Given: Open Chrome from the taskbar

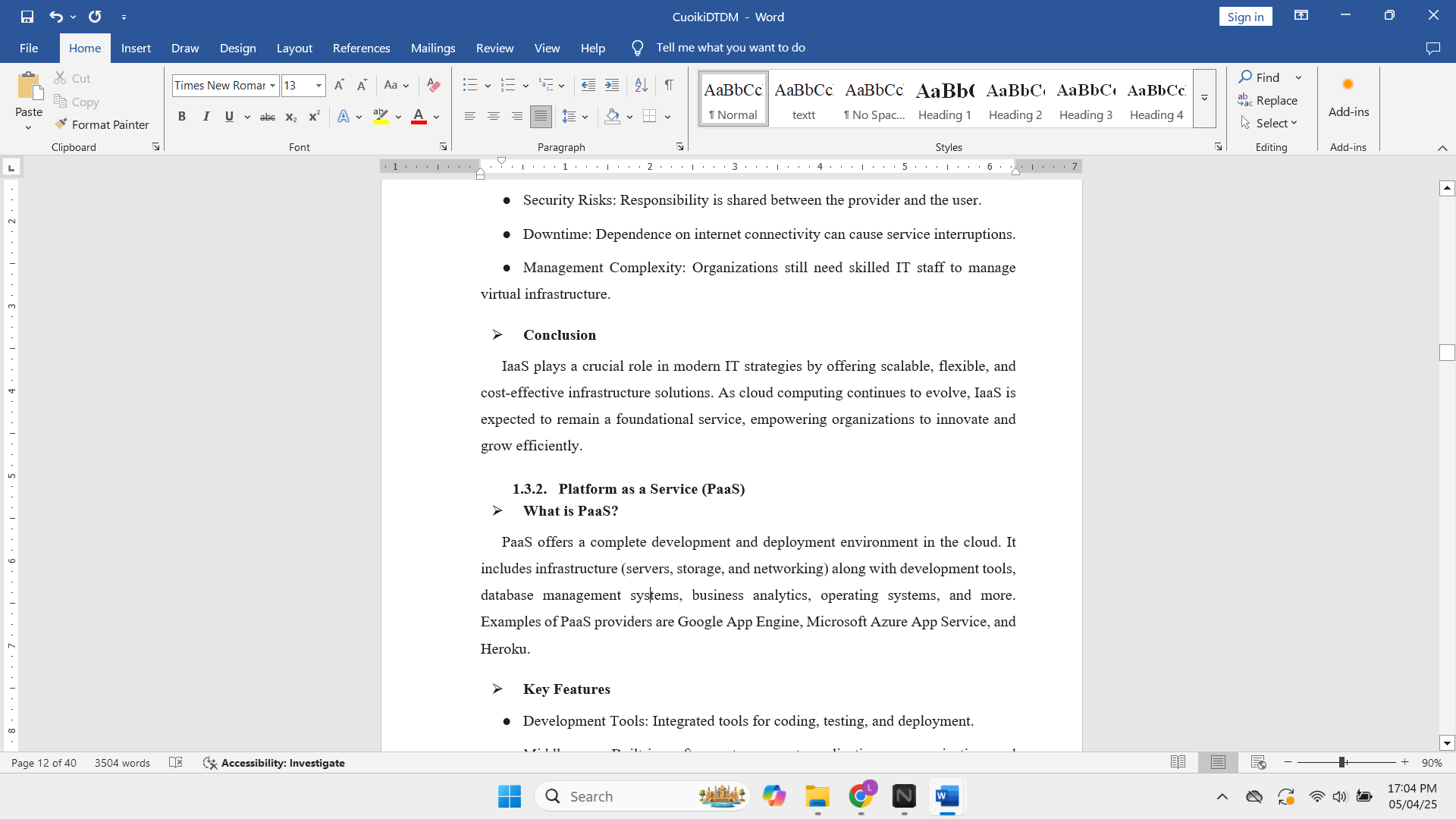Looking at the screenshot, I should 861,796.
